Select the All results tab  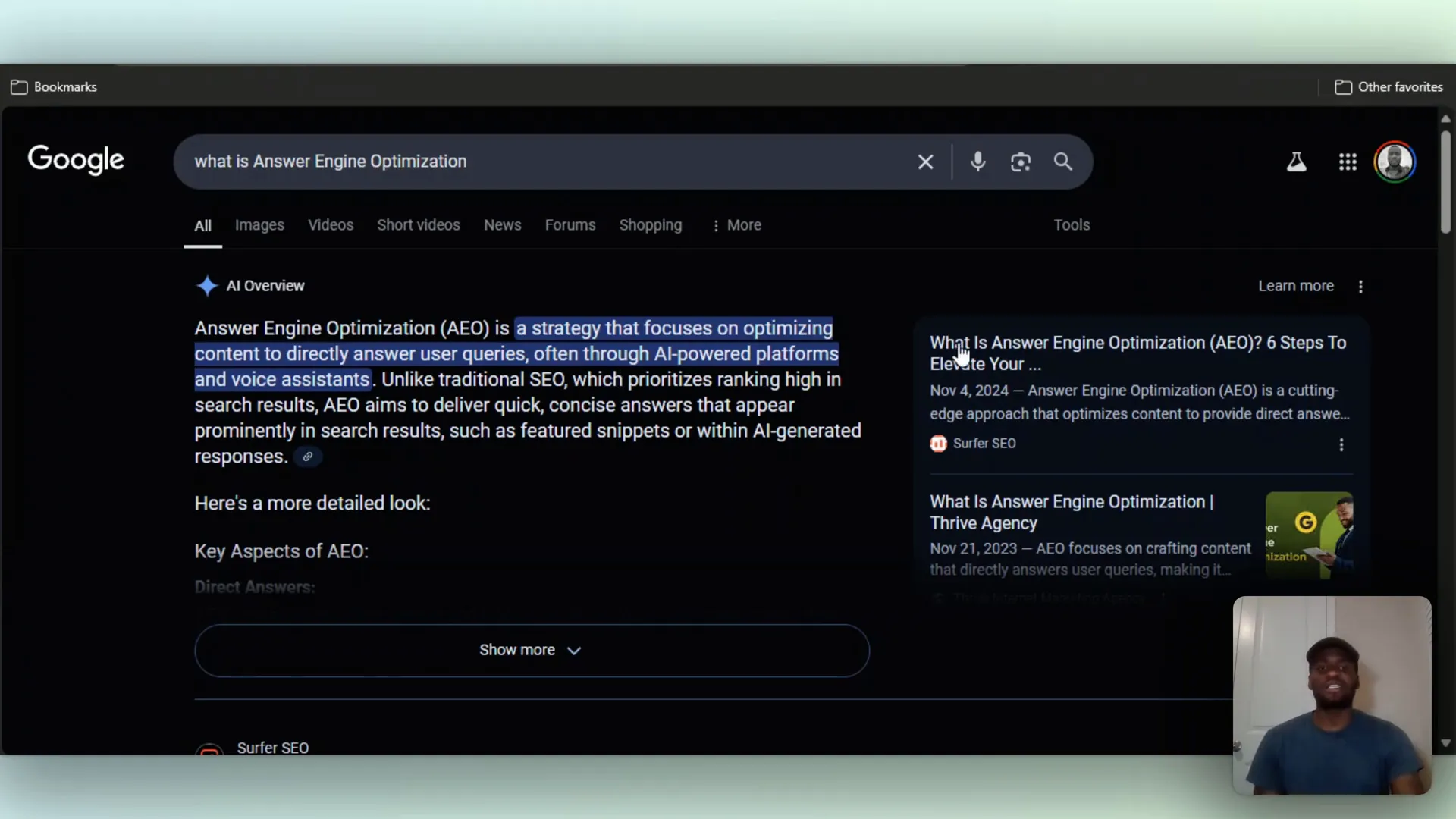coord(202,226)
